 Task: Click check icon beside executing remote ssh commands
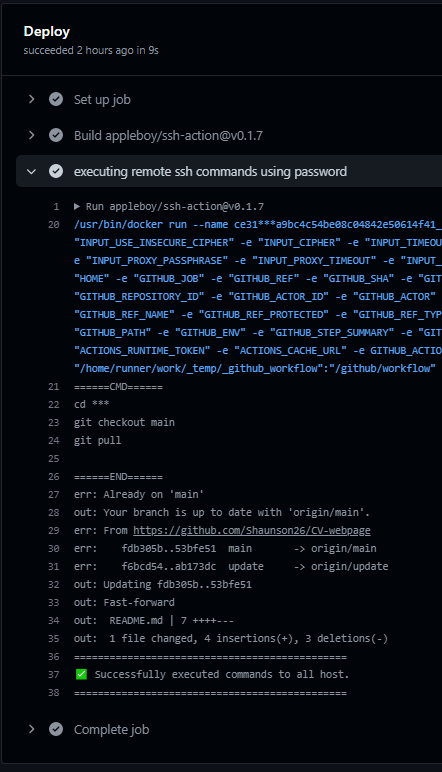(x=56, y=171)
